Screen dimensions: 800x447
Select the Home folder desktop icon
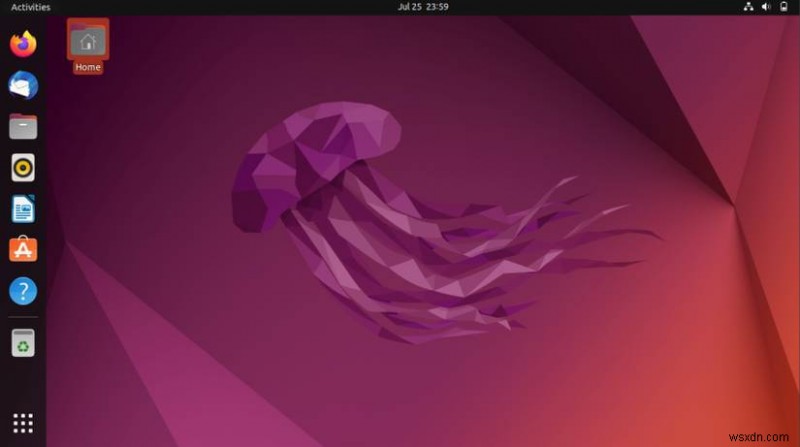[88, 40]
